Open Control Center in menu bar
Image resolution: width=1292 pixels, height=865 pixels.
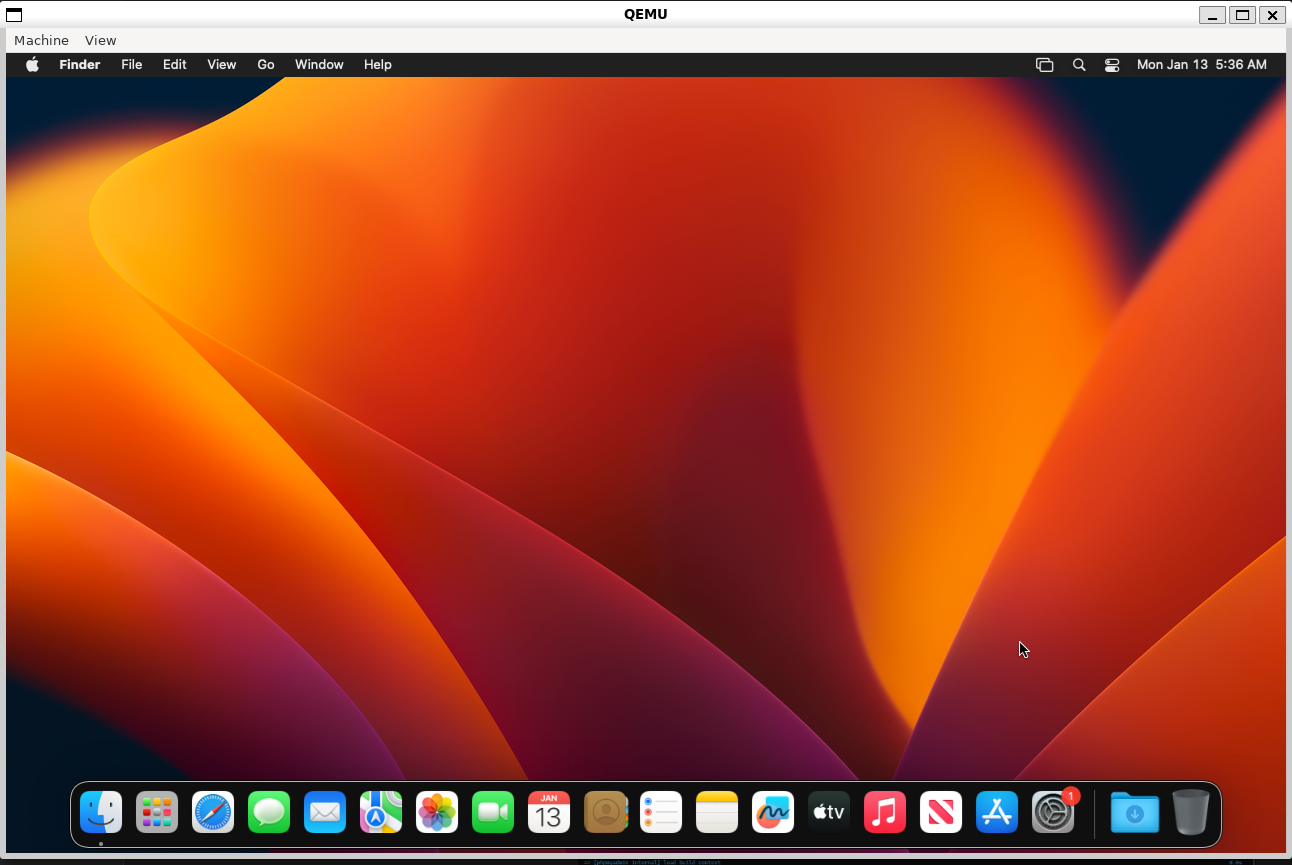(x=1112, y=65)
